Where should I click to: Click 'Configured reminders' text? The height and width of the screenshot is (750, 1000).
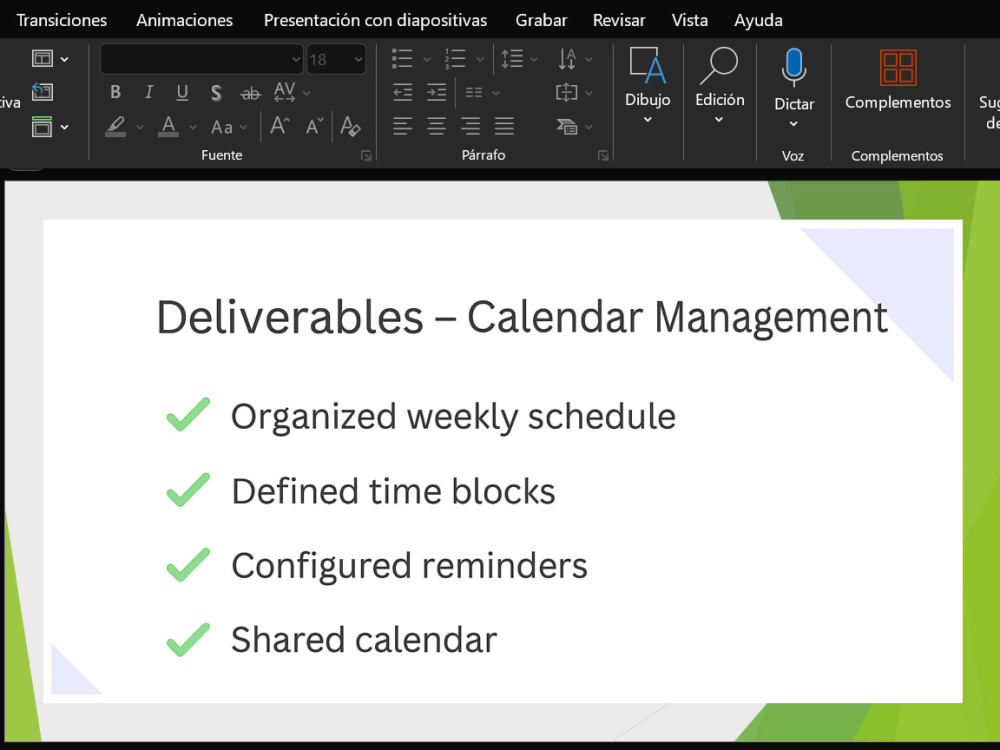click(409, 566)
